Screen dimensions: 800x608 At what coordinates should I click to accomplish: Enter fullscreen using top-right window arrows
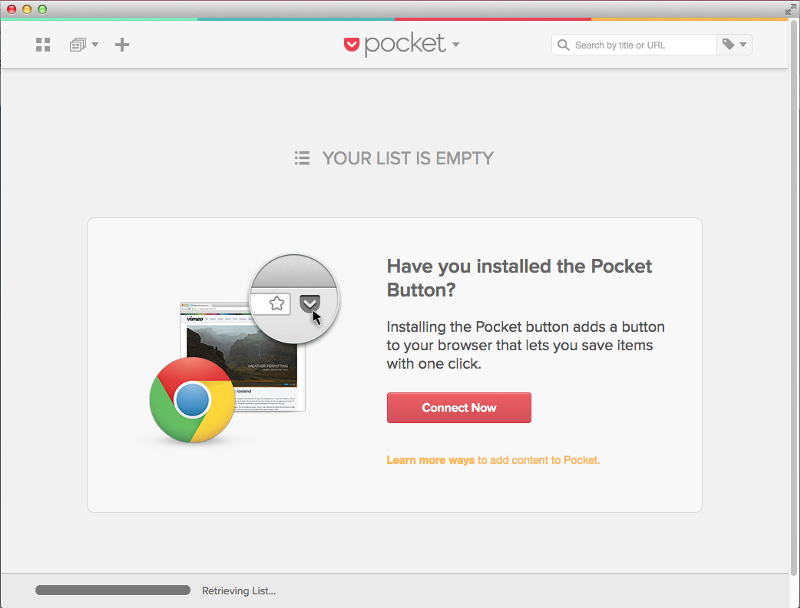791,8
